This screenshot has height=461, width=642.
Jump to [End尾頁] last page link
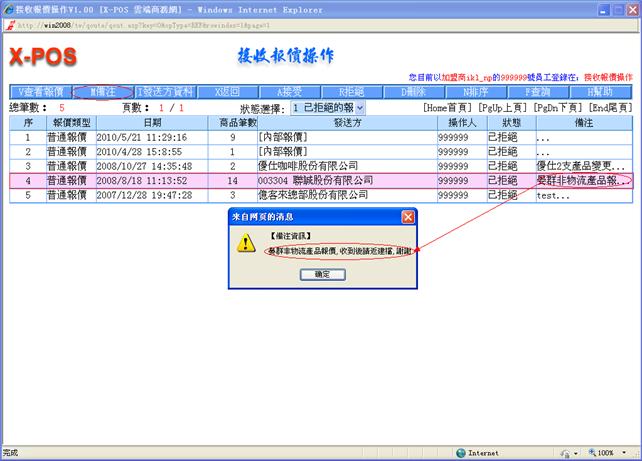[x=610, y=106]
